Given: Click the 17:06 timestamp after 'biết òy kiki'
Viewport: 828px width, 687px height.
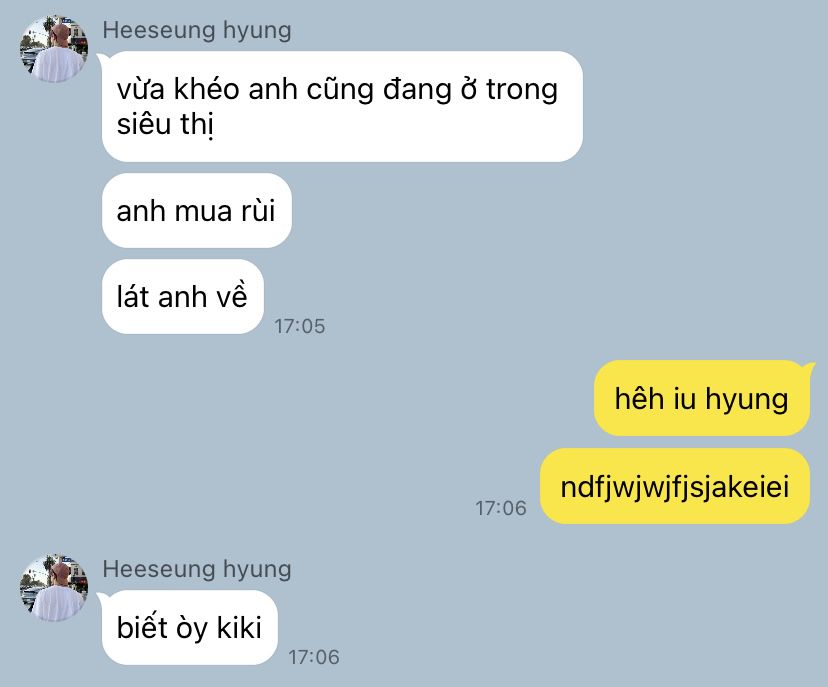Looking at the screenshot, I should (x=314, y=657).
